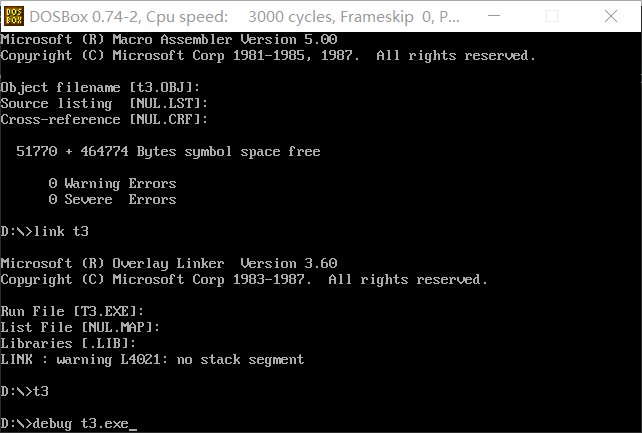Click the DOSBox icon in title bar

coord(13,16)
